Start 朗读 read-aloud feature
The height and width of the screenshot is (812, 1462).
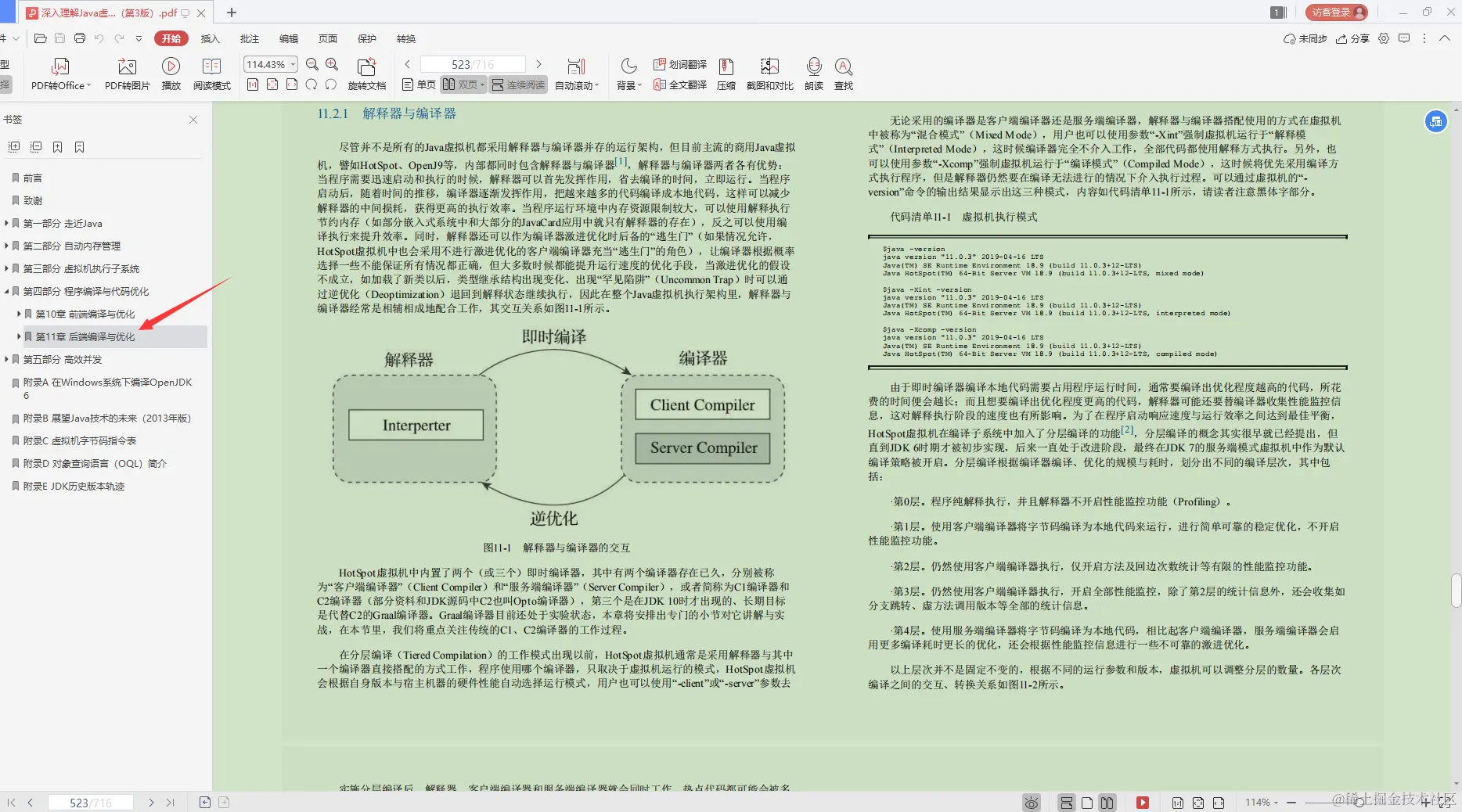814,73
